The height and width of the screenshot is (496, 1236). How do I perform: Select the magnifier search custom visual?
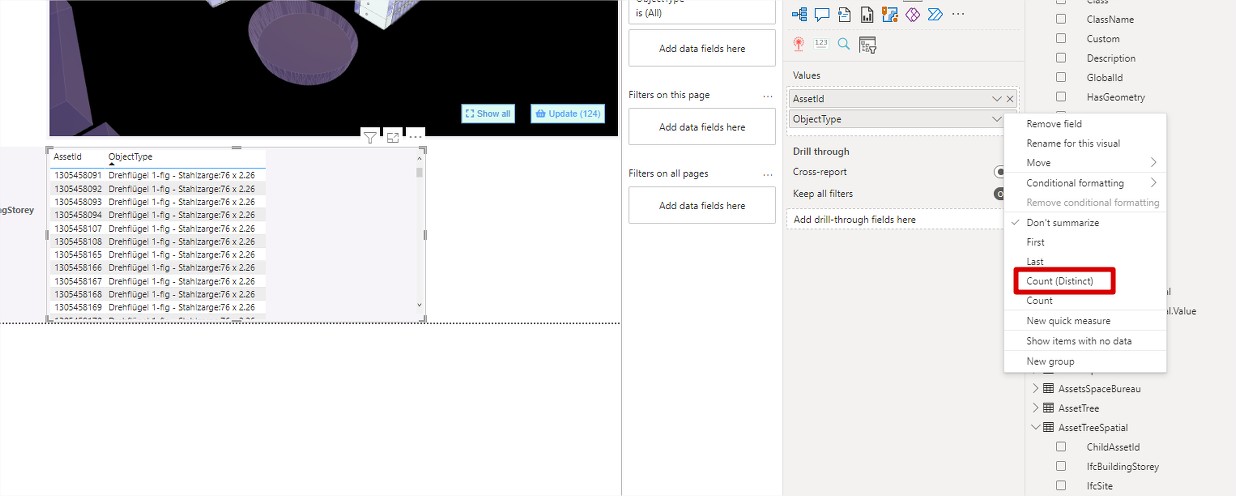[x=845, y=44]
